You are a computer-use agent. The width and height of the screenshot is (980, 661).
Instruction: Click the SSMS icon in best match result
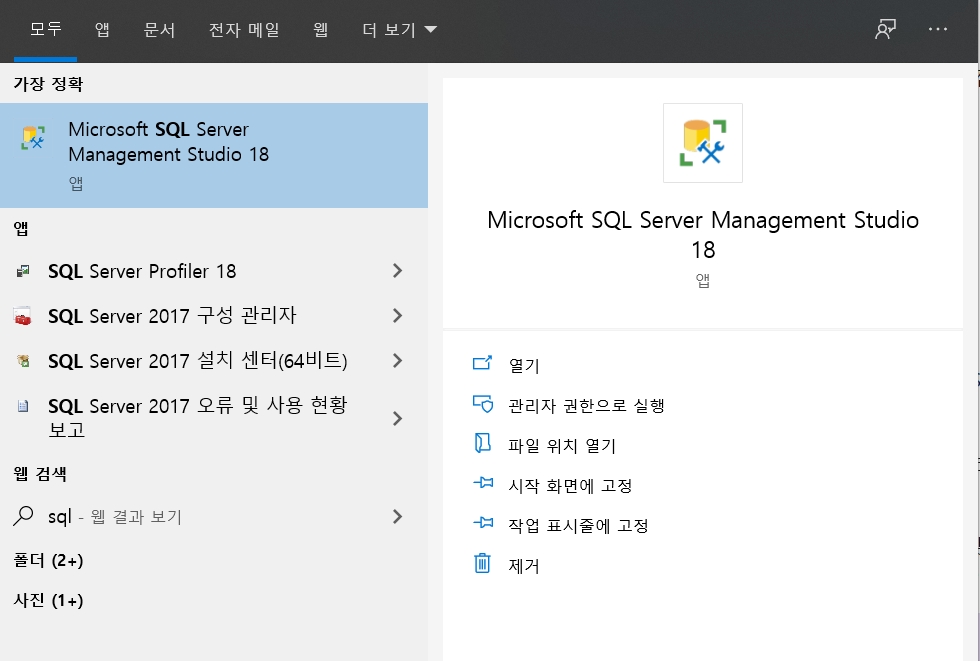pos(33,138)
